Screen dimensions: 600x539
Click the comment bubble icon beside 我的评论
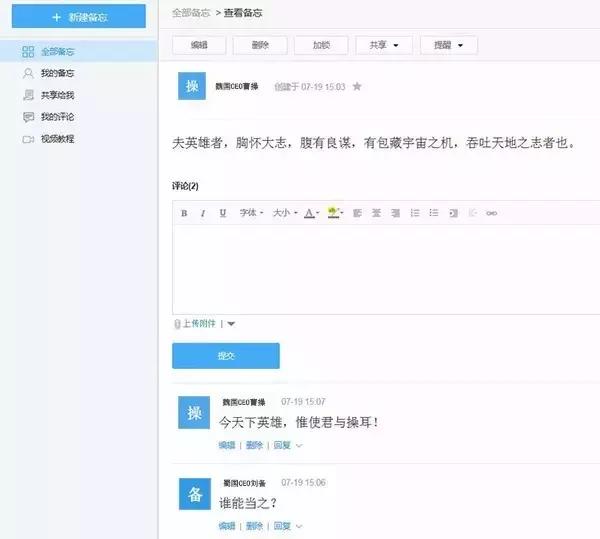click(x=28, y=117)
